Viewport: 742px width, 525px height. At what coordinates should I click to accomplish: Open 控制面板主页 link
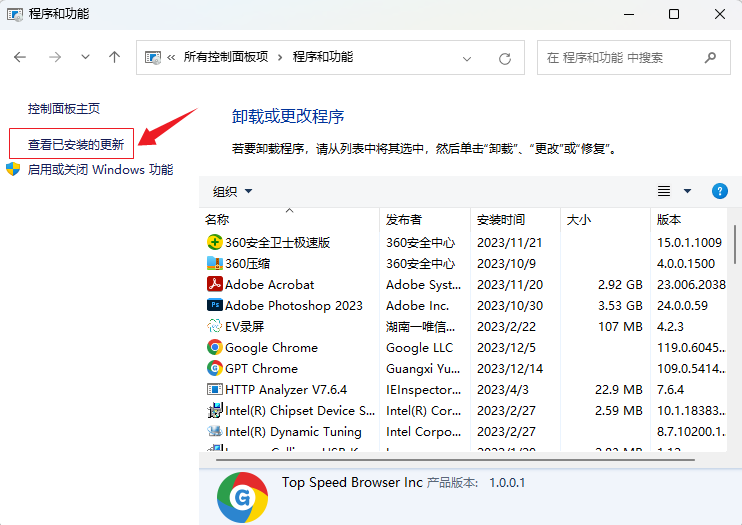(64, 109)
